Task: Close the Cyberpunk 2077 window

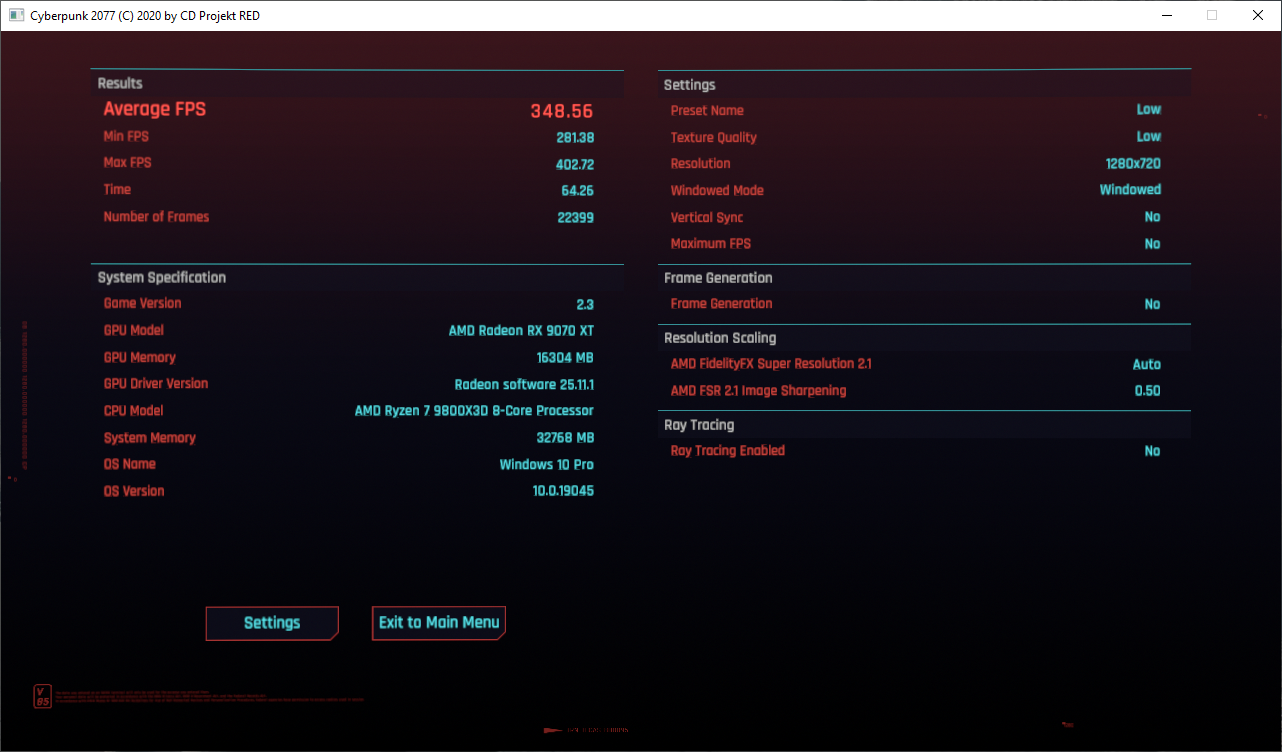Action: pos(1258,15)
